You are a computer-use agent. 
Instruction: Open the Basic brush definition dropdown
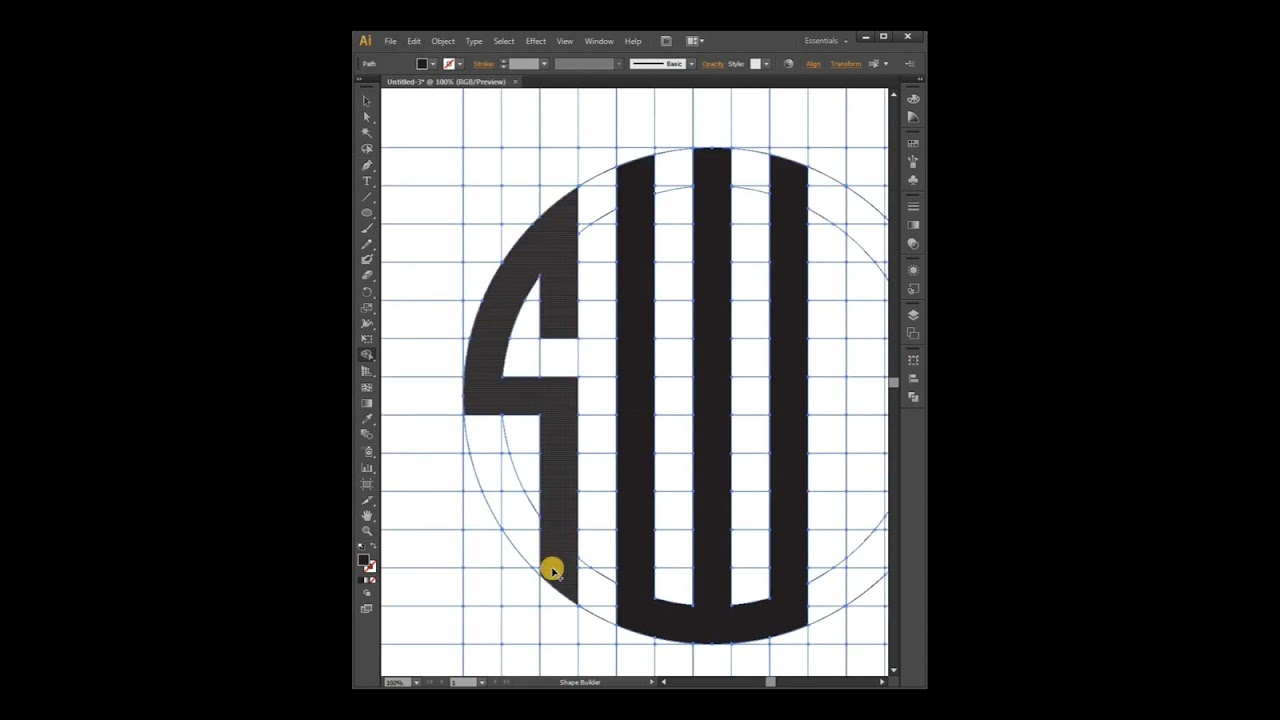[692, 64]
